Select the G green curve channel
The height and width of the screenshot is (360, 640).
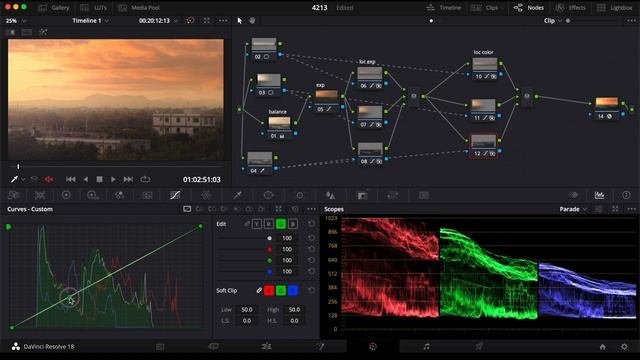[281, 224]
